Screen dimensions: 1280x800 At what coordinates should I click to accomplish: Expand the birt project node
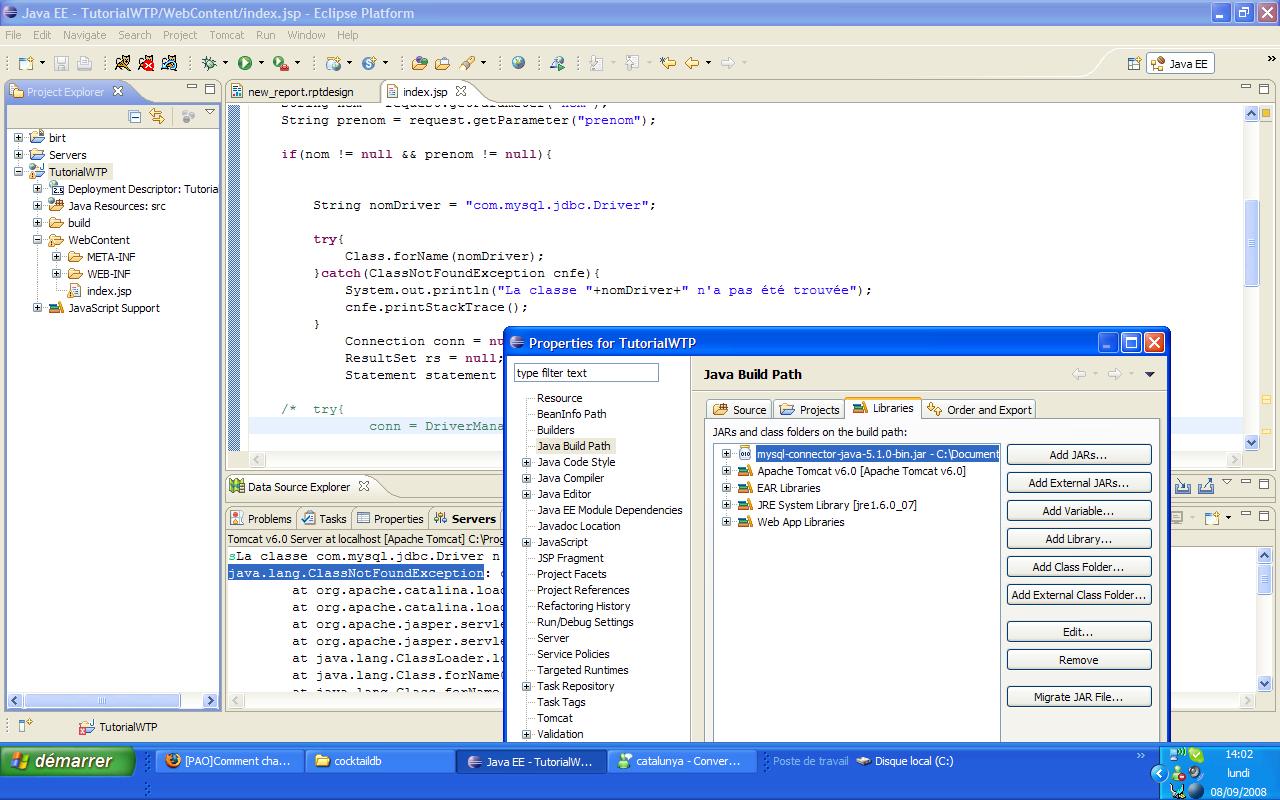pyautogui.click(x=18, y=138)
